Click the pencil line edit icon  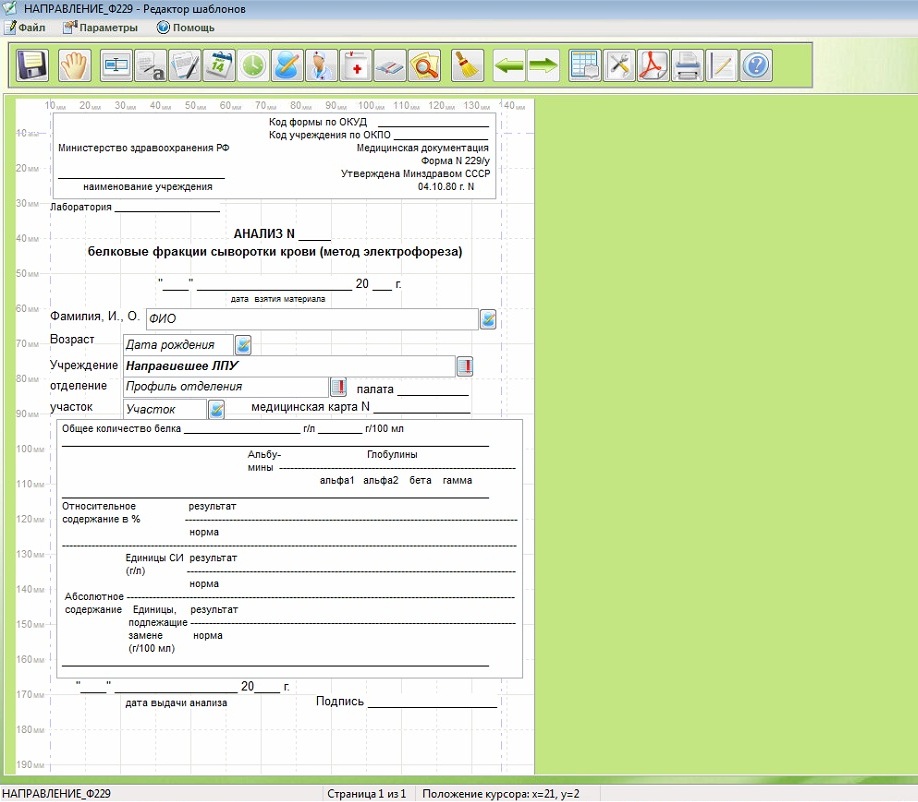[721, 66]
